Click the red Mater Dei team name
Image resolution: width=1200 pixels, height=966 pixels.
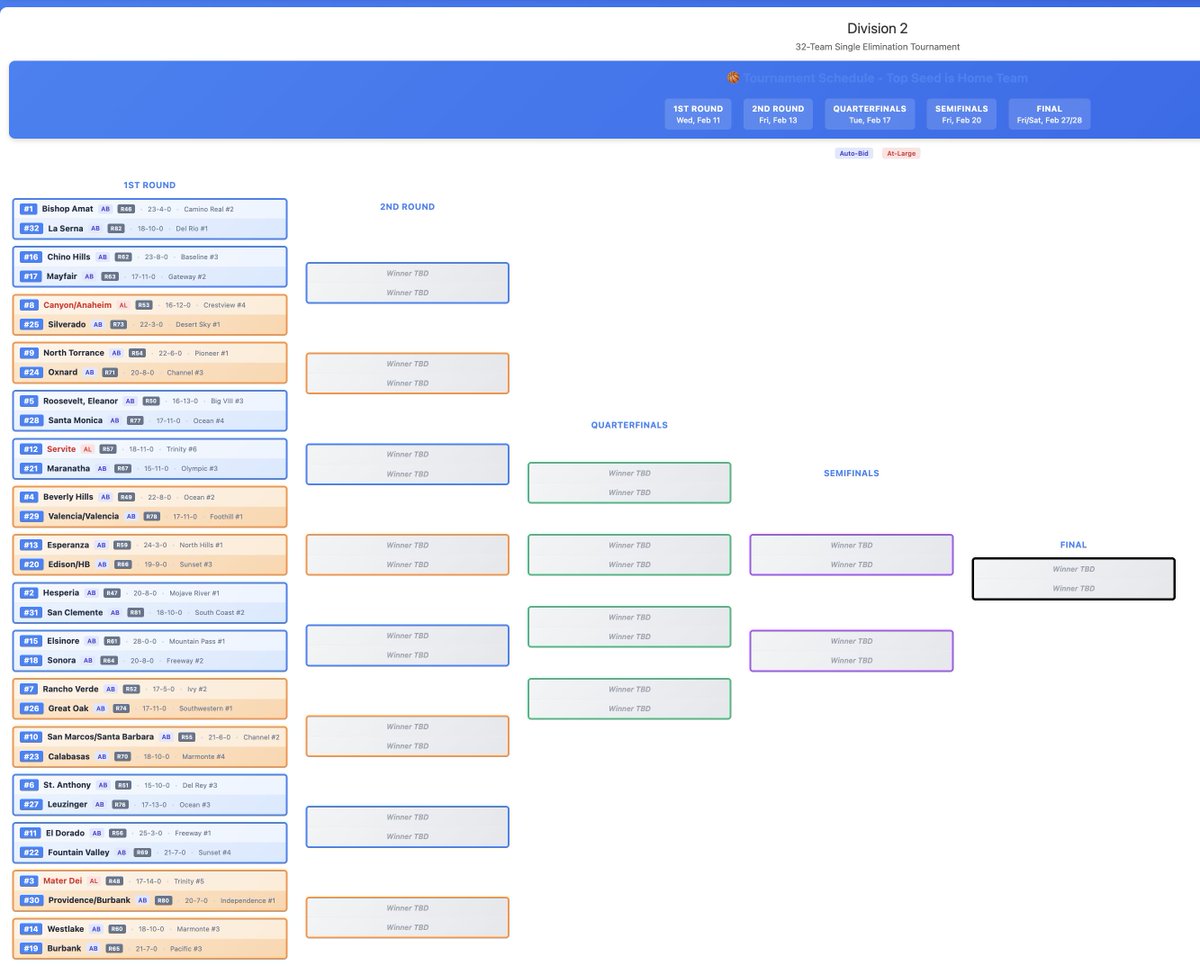(x=63, y=881)
